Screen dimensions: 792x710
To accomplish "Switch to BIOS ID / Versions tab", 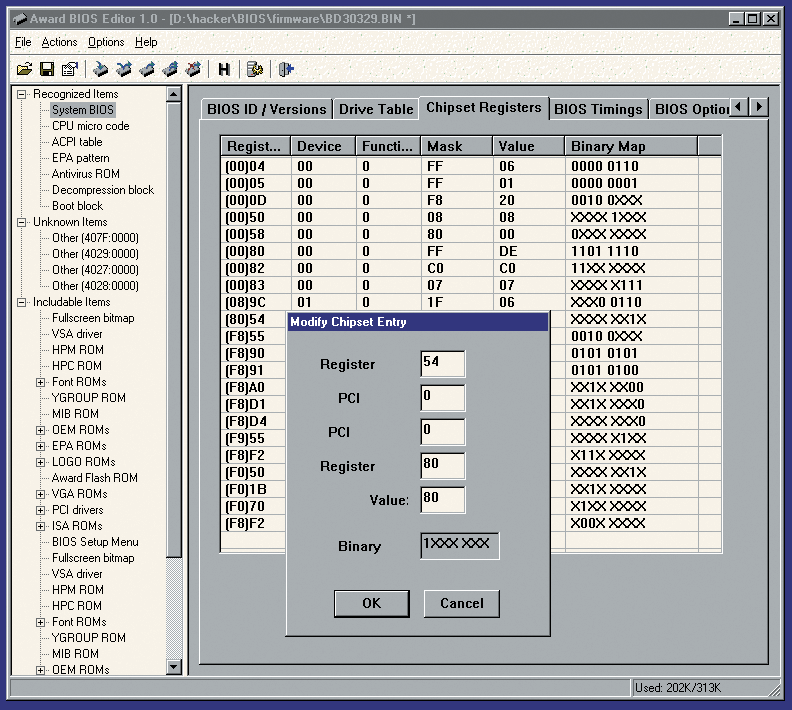I will (x=267, y=109).
